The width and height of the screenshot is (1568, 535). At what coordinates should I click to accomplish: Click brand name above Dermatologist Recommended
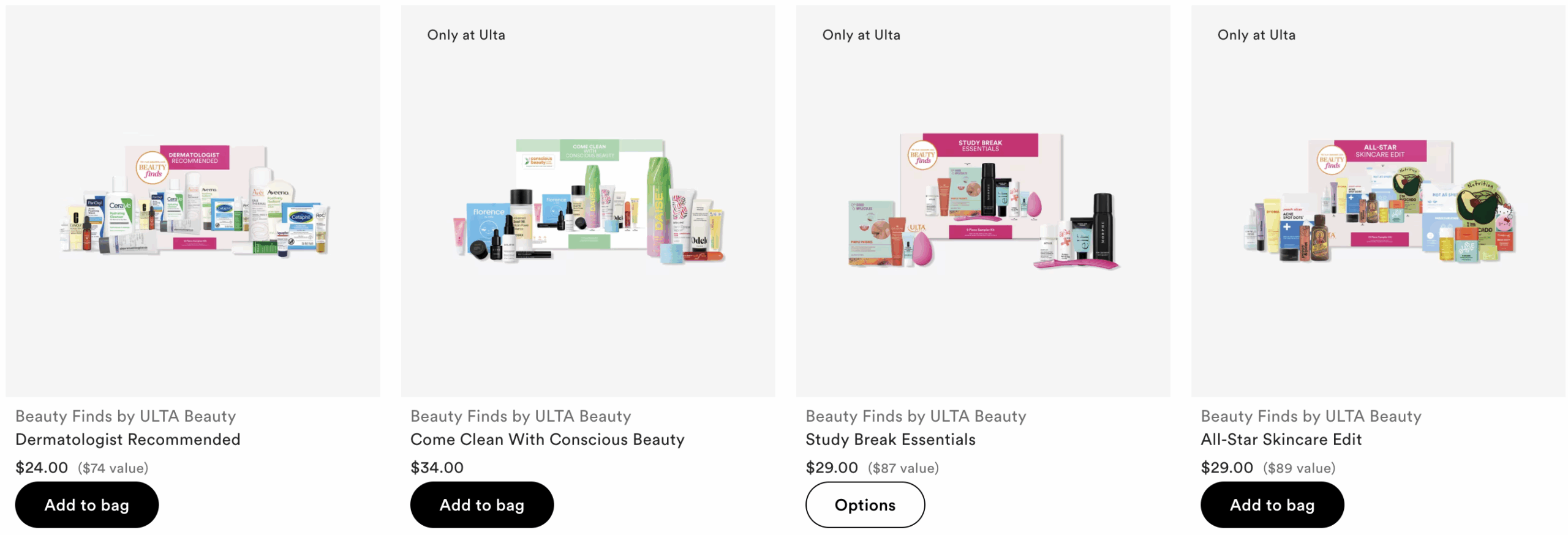click(126, 416)
